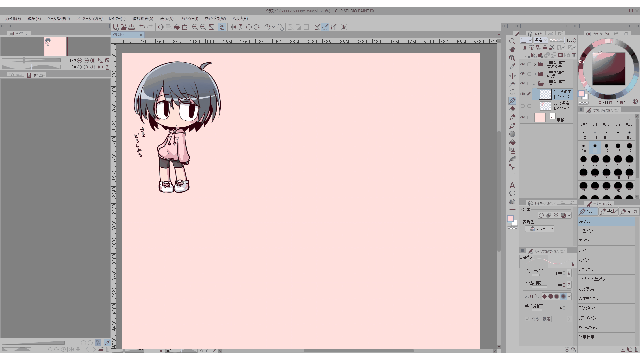Open the File menu

[x=13, y=18]
